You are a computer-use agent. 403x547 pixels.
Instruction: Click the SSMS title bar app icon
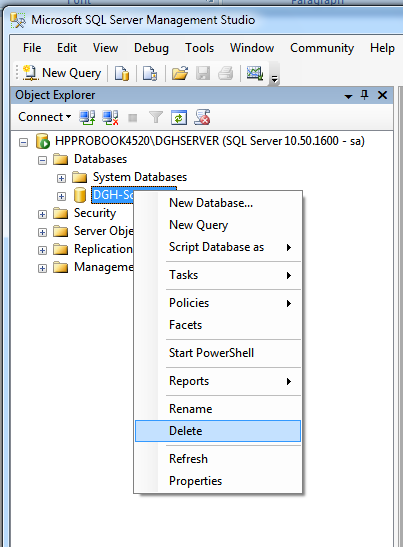tap(18, 20)
